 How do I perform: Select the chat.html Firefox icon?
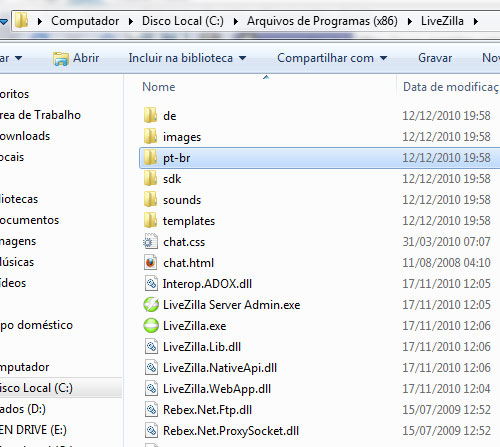(x=151, y=263)
